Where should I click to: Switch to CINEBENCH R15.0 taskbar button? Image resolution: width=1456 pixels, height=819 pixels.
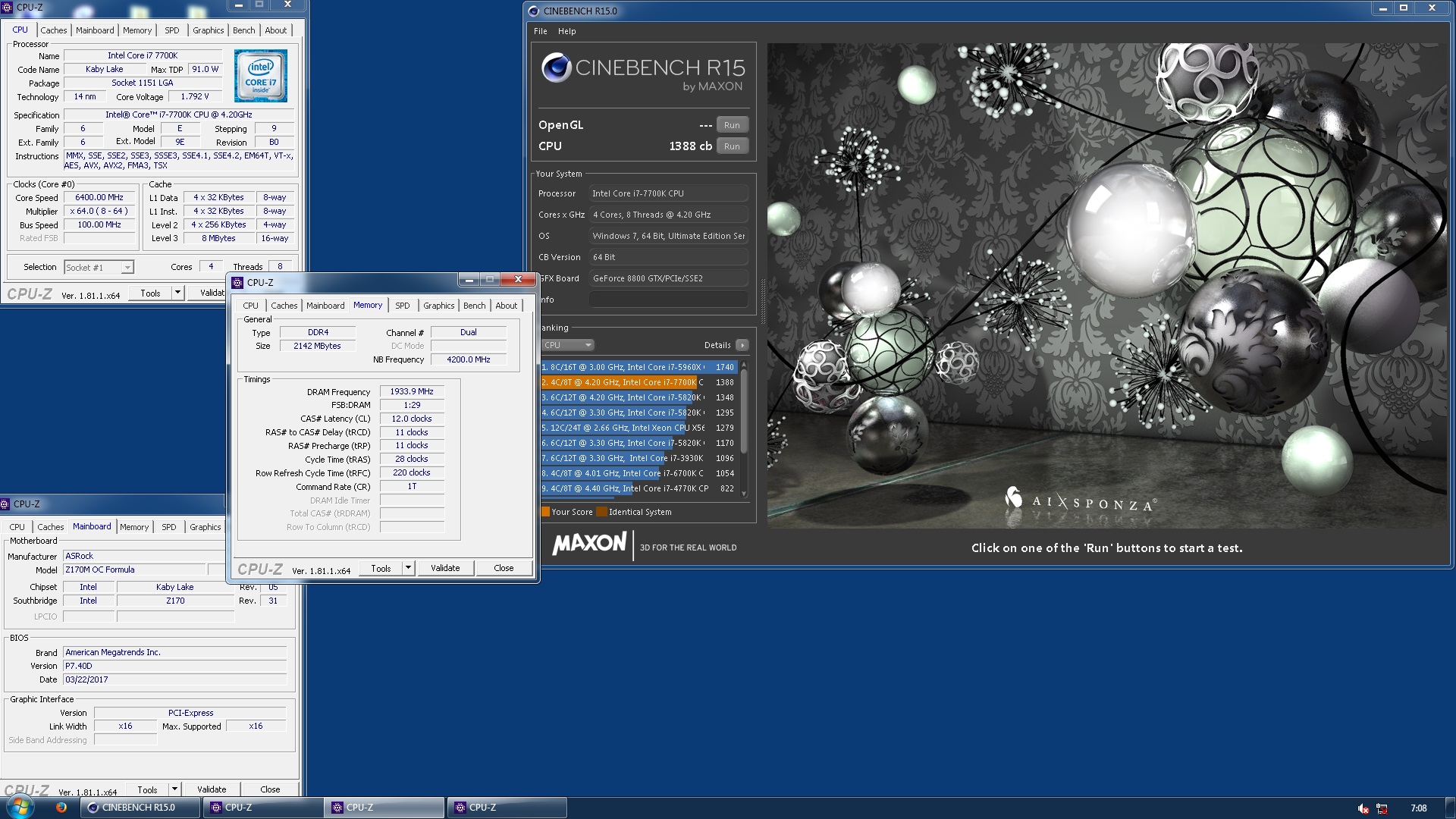[x=141, y=808]
